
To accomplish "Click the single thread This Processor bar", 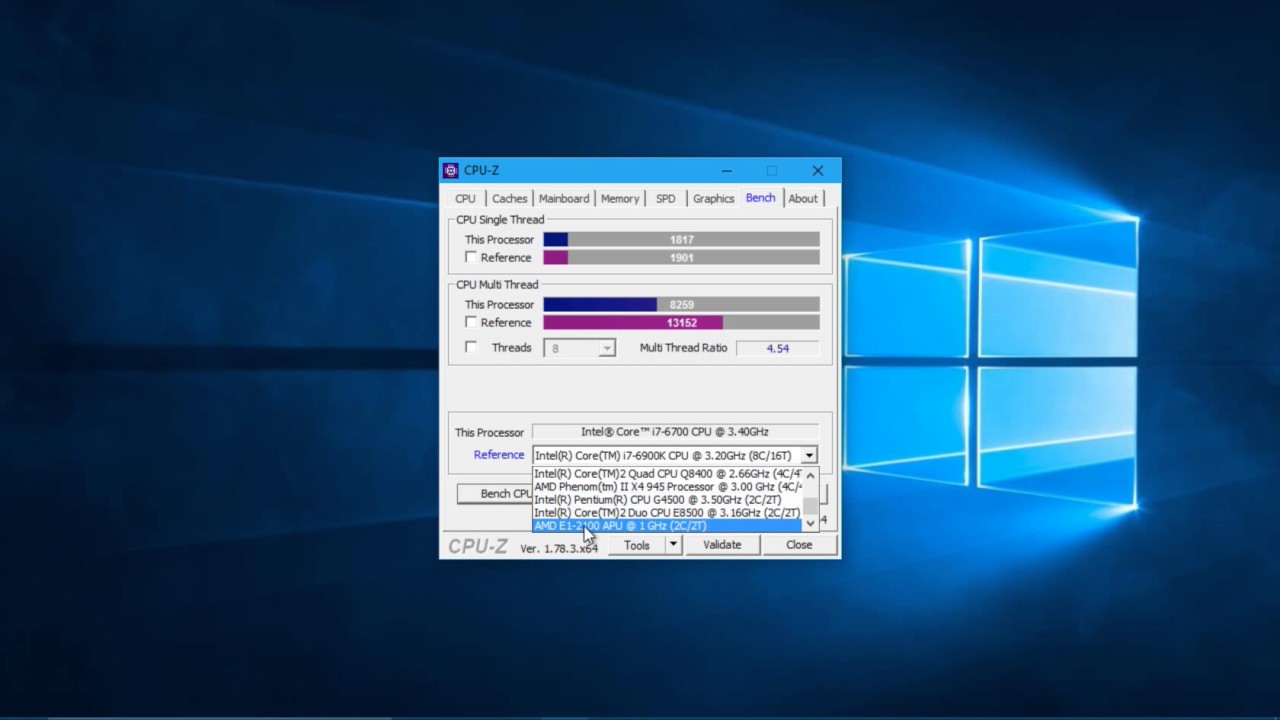I will click(681, 240).
